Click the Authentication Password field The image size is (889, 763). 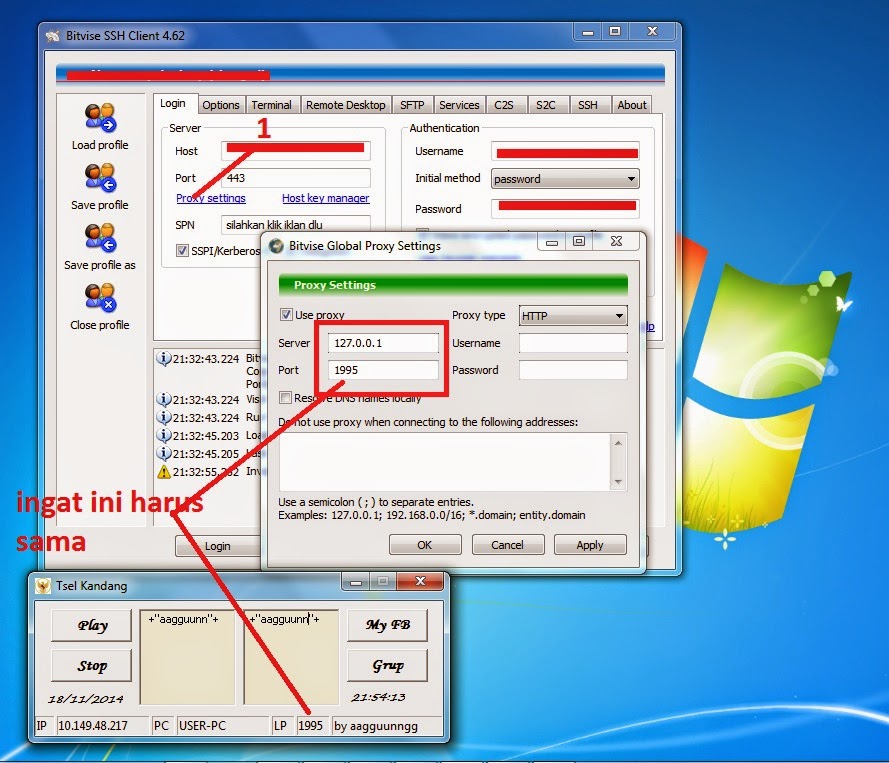pyautogui.click(x=565, y=209)
